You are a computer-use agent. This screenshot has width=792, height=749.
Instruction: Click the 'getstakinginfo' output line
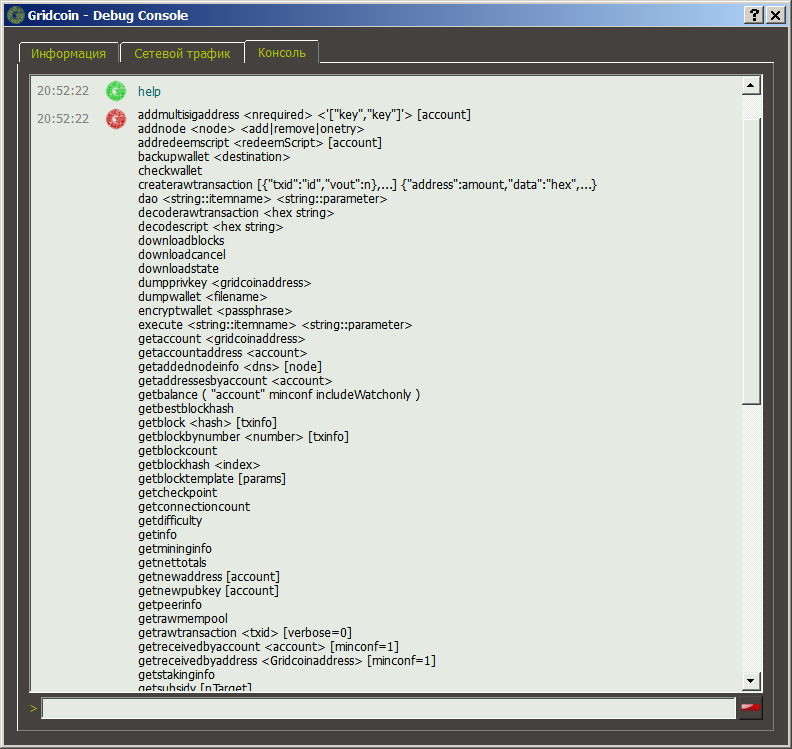pyautogui.click(x=176, y=675)
